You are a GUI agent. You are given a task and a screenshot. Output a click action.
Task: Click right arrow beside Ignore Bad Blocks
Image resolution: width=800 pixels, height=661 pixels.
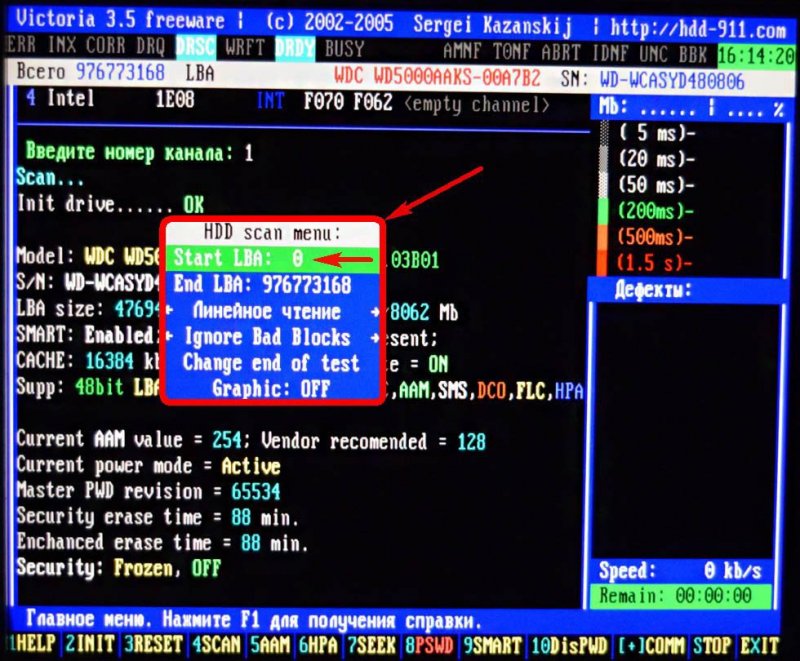(x=375, y=337)
